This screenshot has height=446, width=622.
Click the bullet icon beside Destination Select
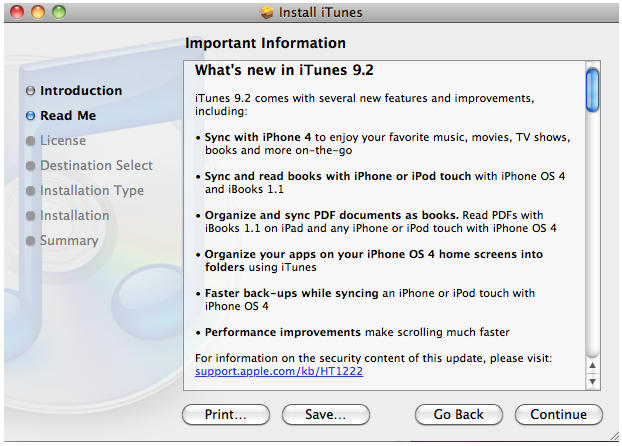coord(31,166)
